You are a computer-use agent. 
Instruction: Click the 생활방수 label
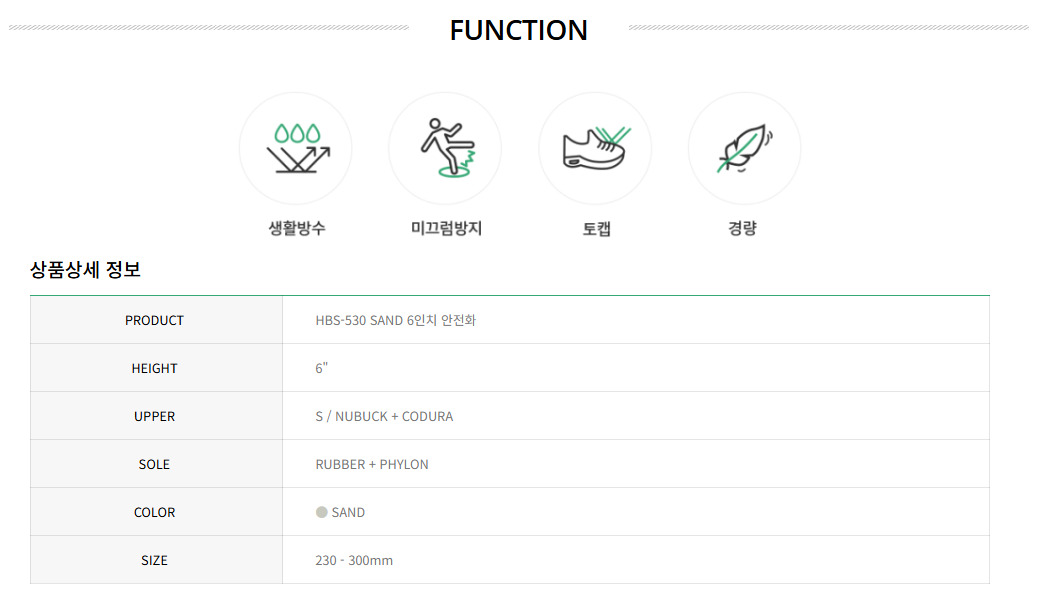(297, 228)
